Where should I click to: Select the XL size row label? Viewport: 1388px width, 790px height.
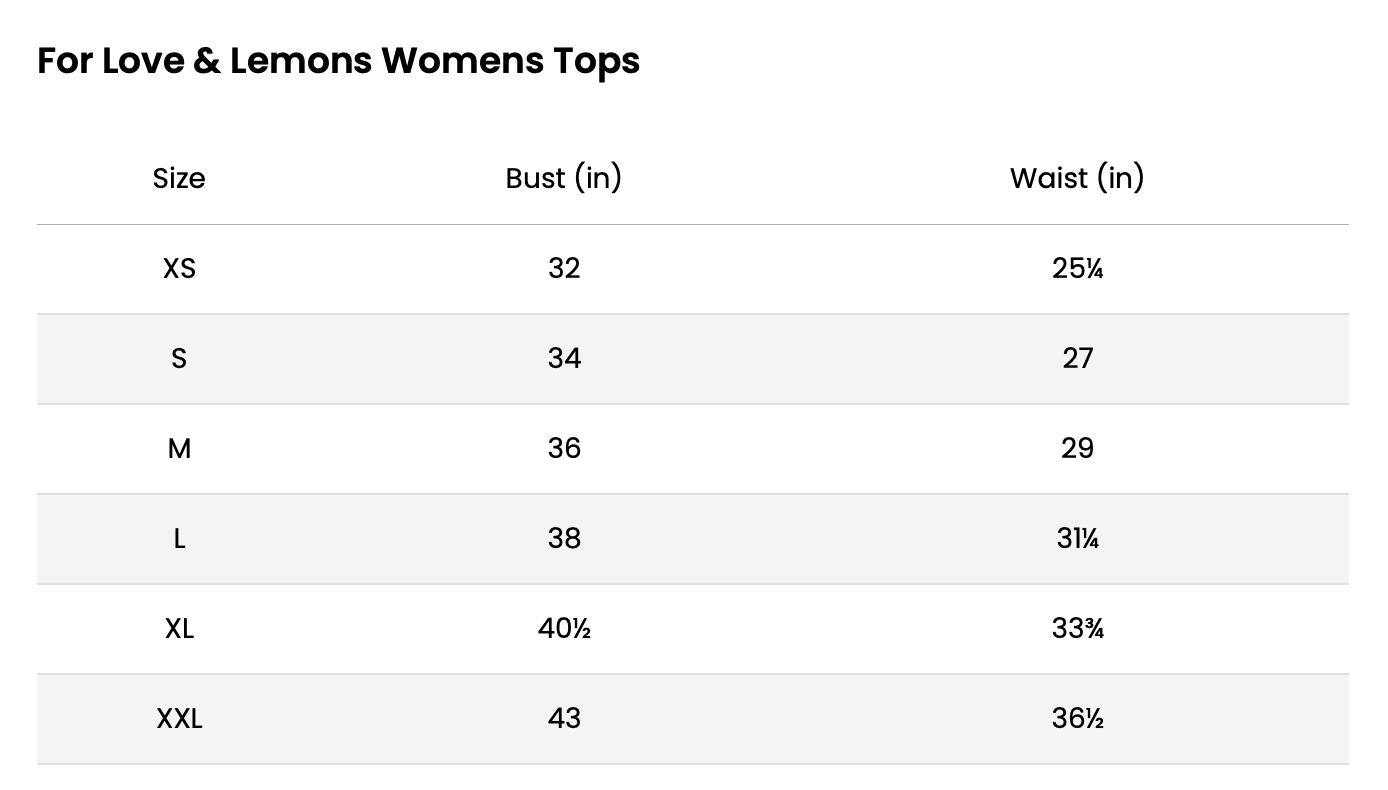click(179, 628)
